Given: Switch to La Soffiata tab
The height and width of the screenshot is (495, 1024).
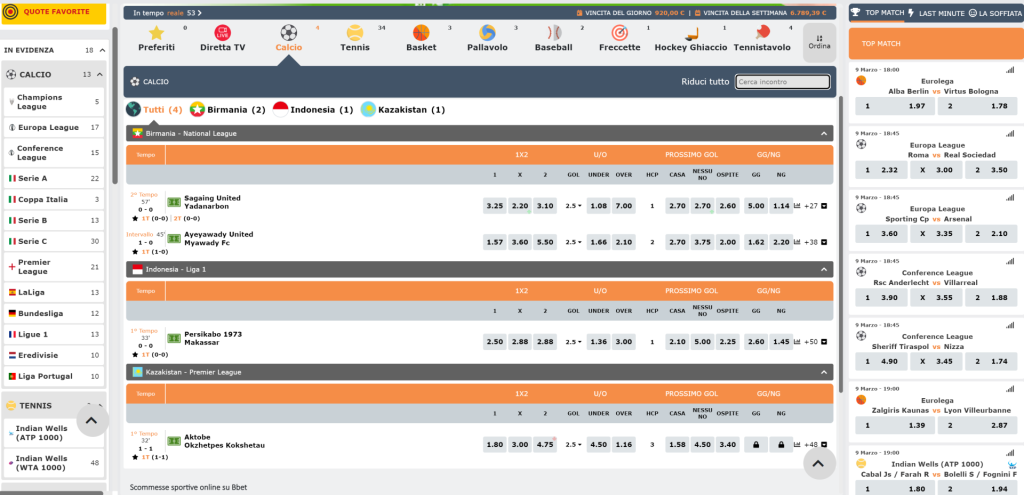Looking at the screenshot, I should coord(995,13).
